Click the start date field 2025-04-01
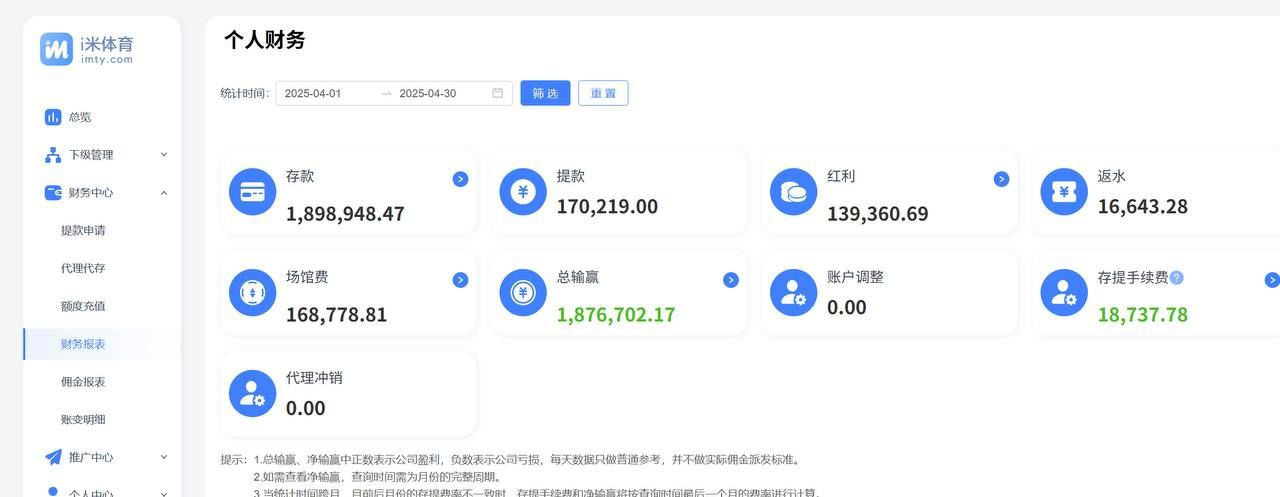Screen dimensions: 1280x497 point(313,94)
